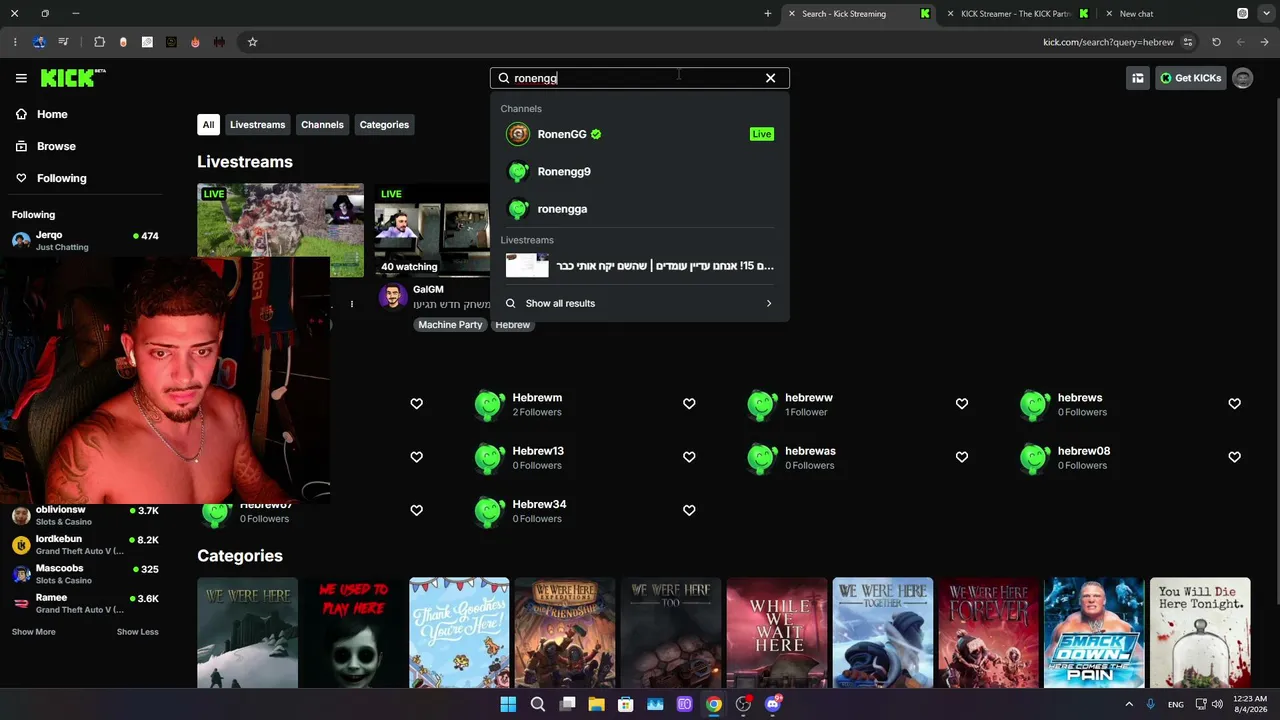The height and width of the screenshot is (720, 1280).
Task: Open the You Will Die Here Tonight category
Action: (1200, 633)
